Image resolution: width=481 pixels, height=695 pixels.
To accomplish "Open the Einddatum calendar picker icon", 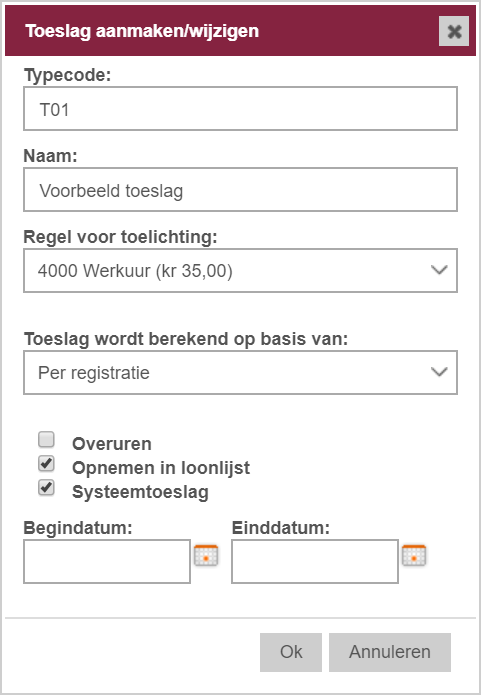I will tap(414, 555).
